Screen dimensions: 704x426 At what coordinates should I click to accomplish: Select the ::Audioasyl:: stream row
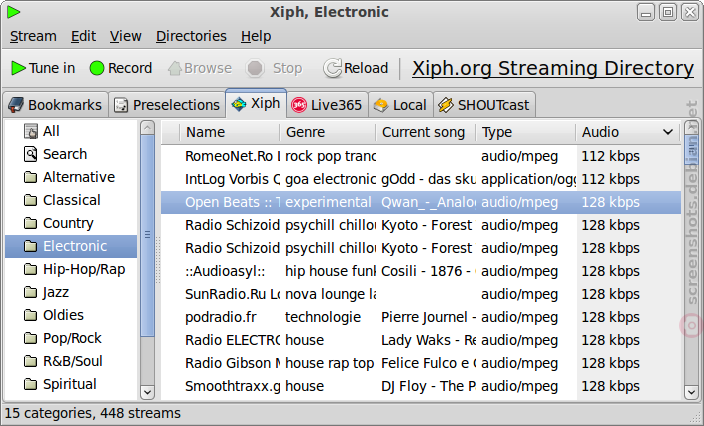tap(421, 271)
